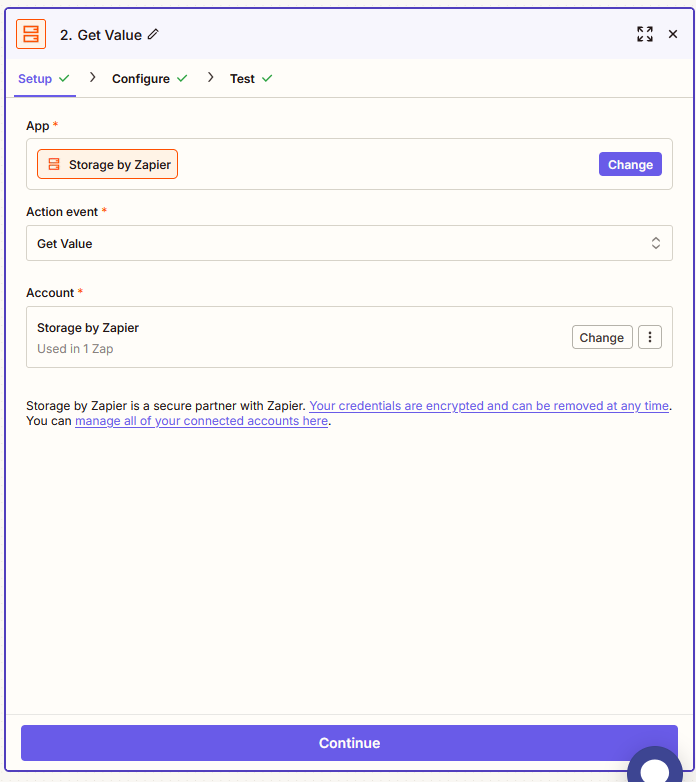Click the App field label
Screen dimensions: 696x782
point(38,126)
